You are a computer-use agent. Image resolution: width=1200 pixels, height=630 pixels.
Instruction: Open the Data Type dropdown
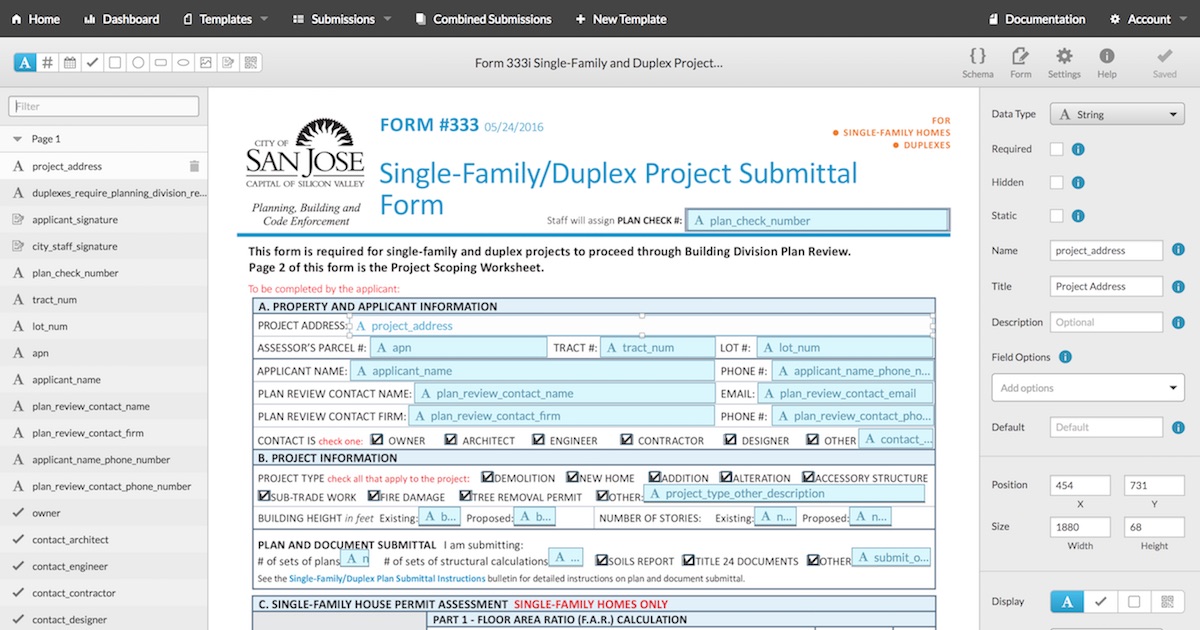[x=1116, y=113]
